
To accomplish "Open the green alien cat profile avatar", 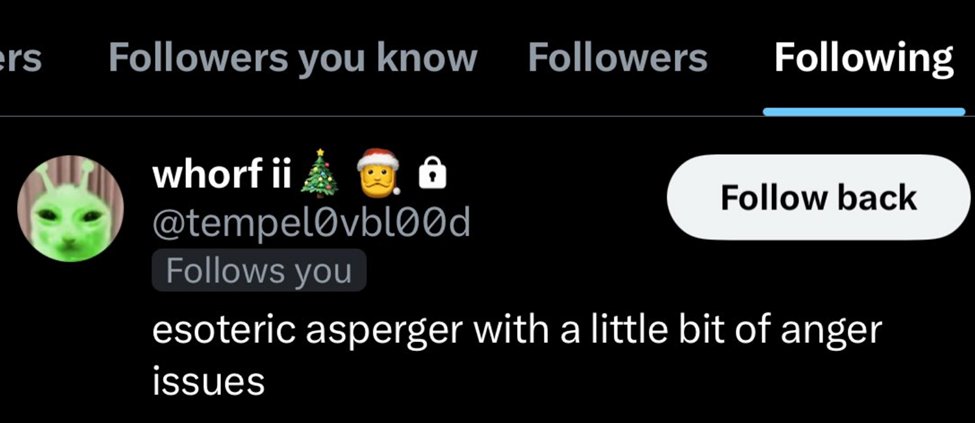I will (71, 209).
